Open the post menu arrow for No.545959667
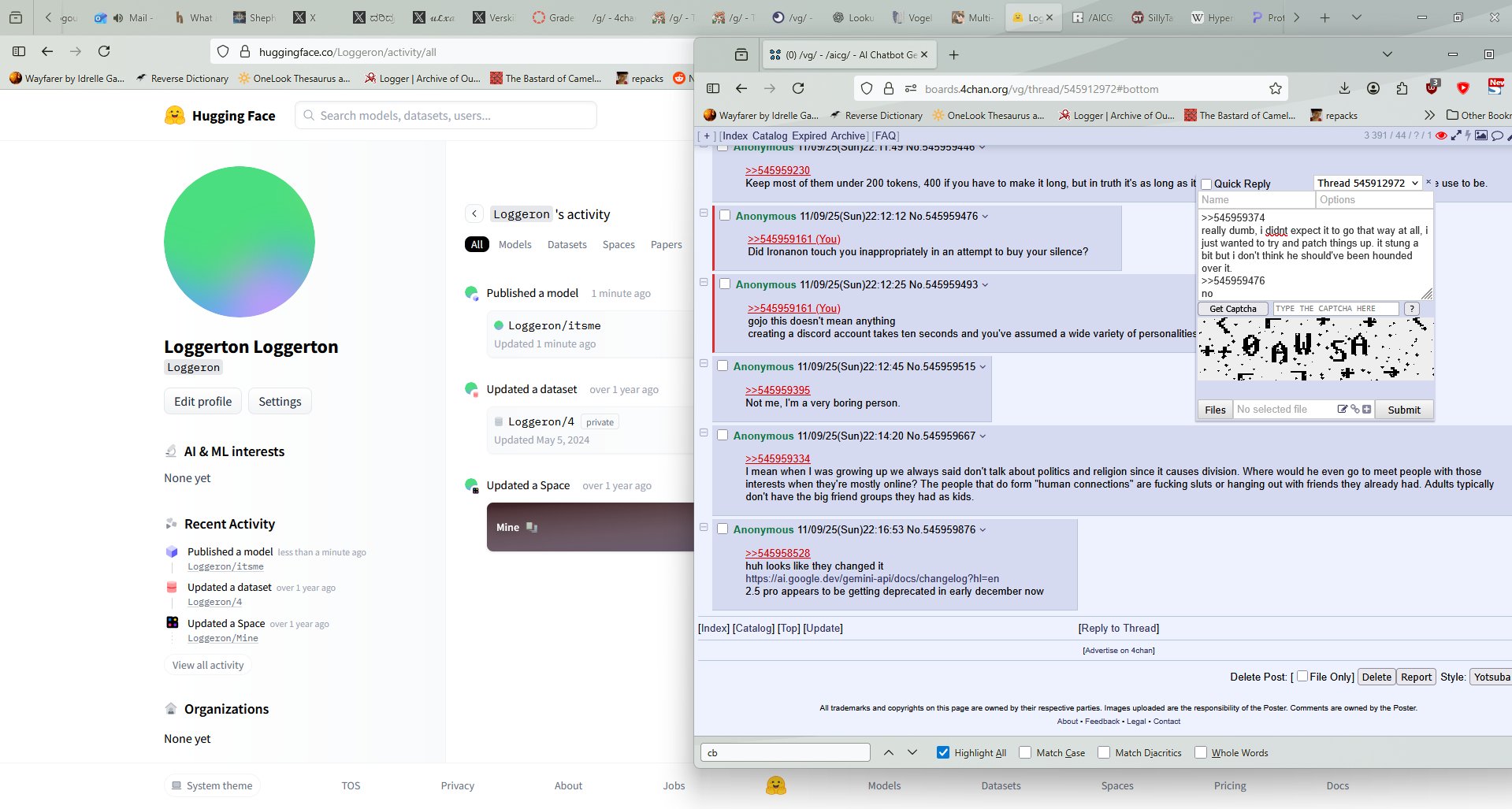The width and height of the screenshot is (1512, 809). (983, 436)
